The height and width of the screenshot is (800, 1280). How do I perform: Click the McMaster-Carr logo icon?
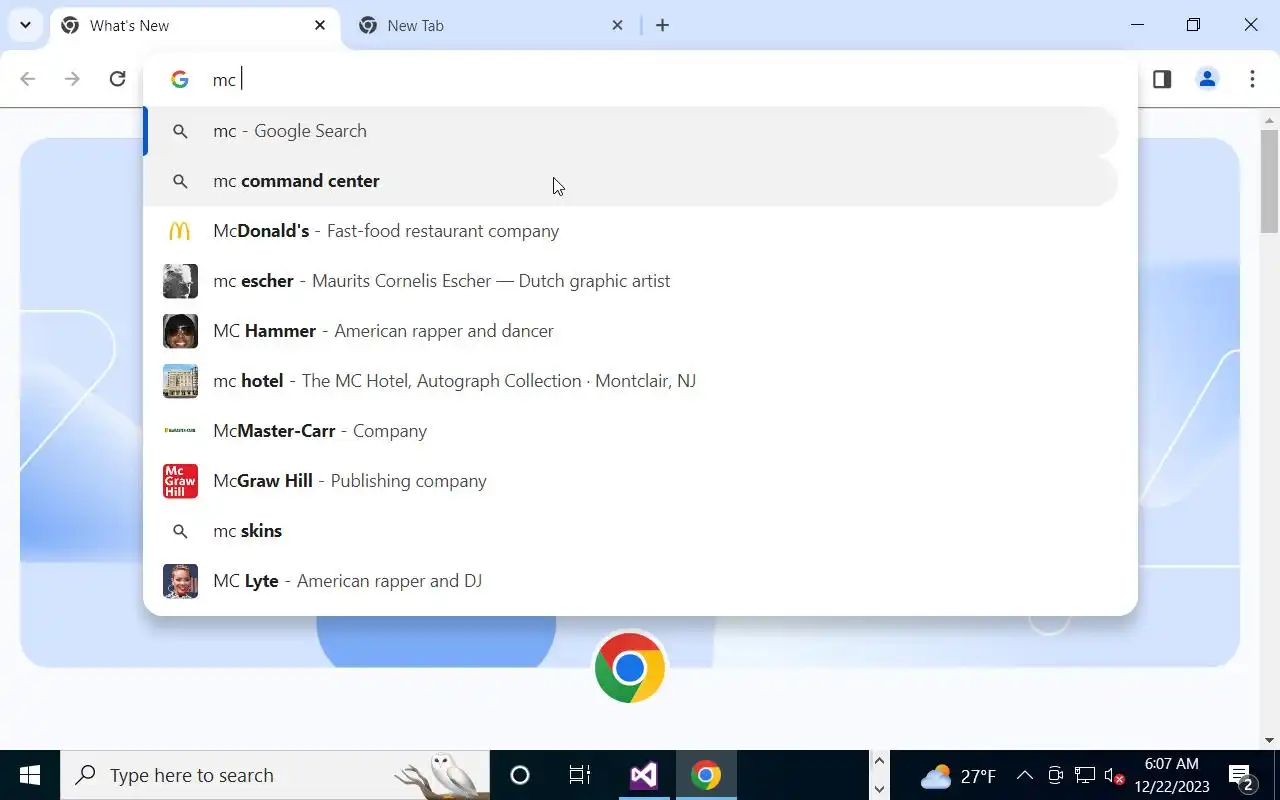click(x=180, y=431)
